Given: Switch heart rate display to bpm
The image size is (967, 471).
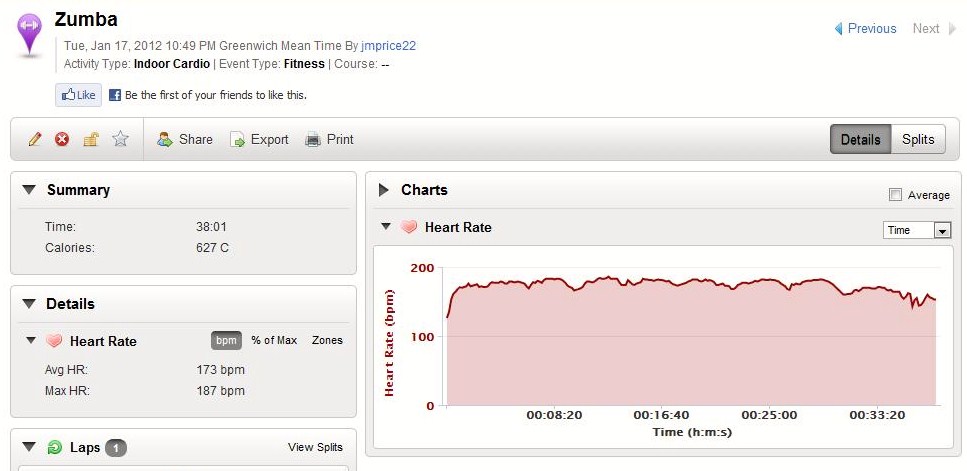Looking at the screenshot, I should 227,340.
